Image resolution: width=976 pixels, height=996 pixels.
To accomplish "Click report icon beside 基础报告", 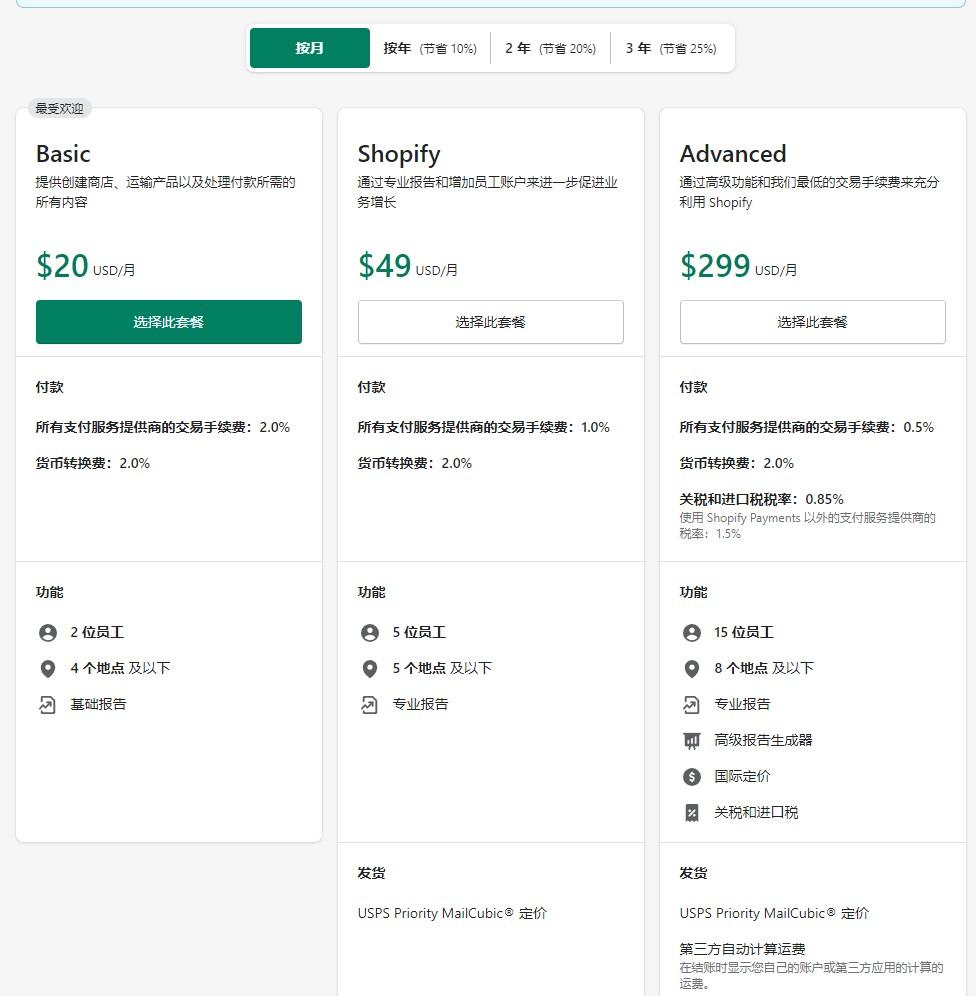I will coord(48,704).
